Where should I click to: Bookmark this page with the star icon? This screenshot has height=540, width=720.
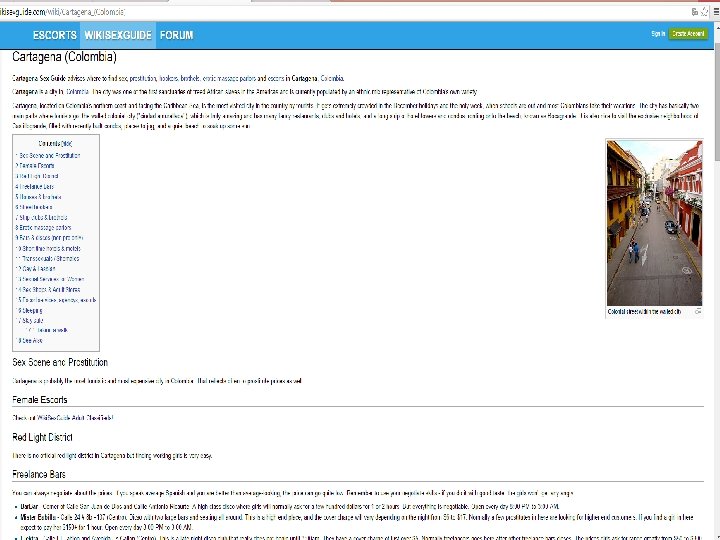pos(704,12)
